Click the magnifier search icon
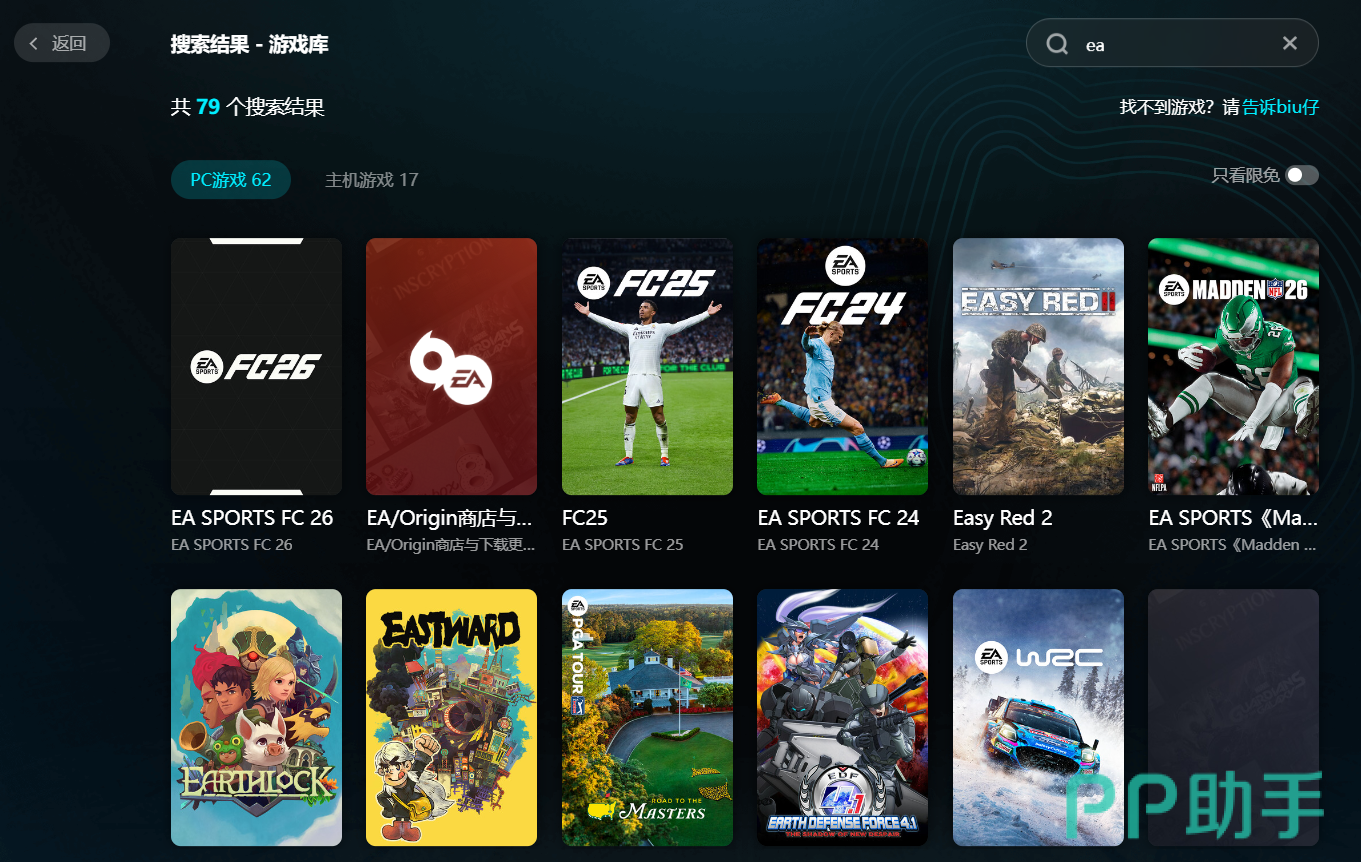The height and width of the screenshot is (862, 1361). click(1057, 44)
